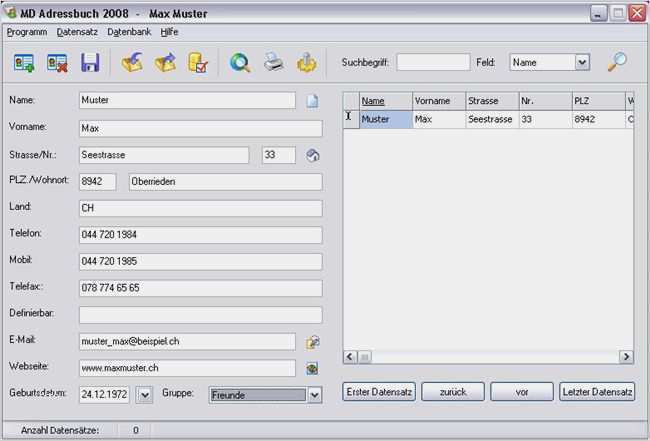650x441 pixels.
Task: Click the add new record icon
Action: (x=25, y=63)
